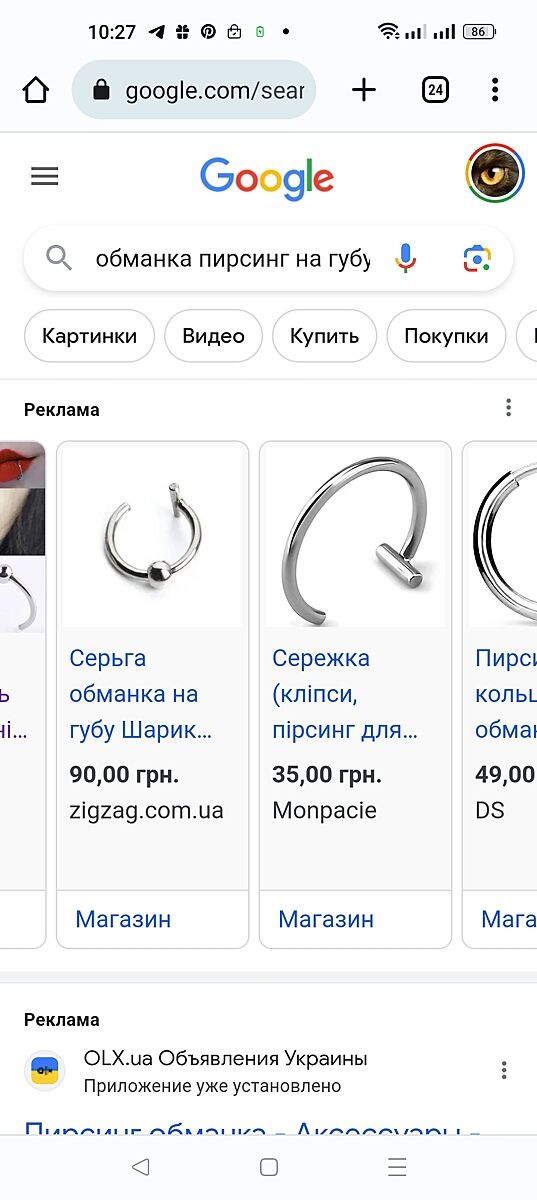Tap the Google logo
This screenshot has height=1200, width=537.
(267, 178)
